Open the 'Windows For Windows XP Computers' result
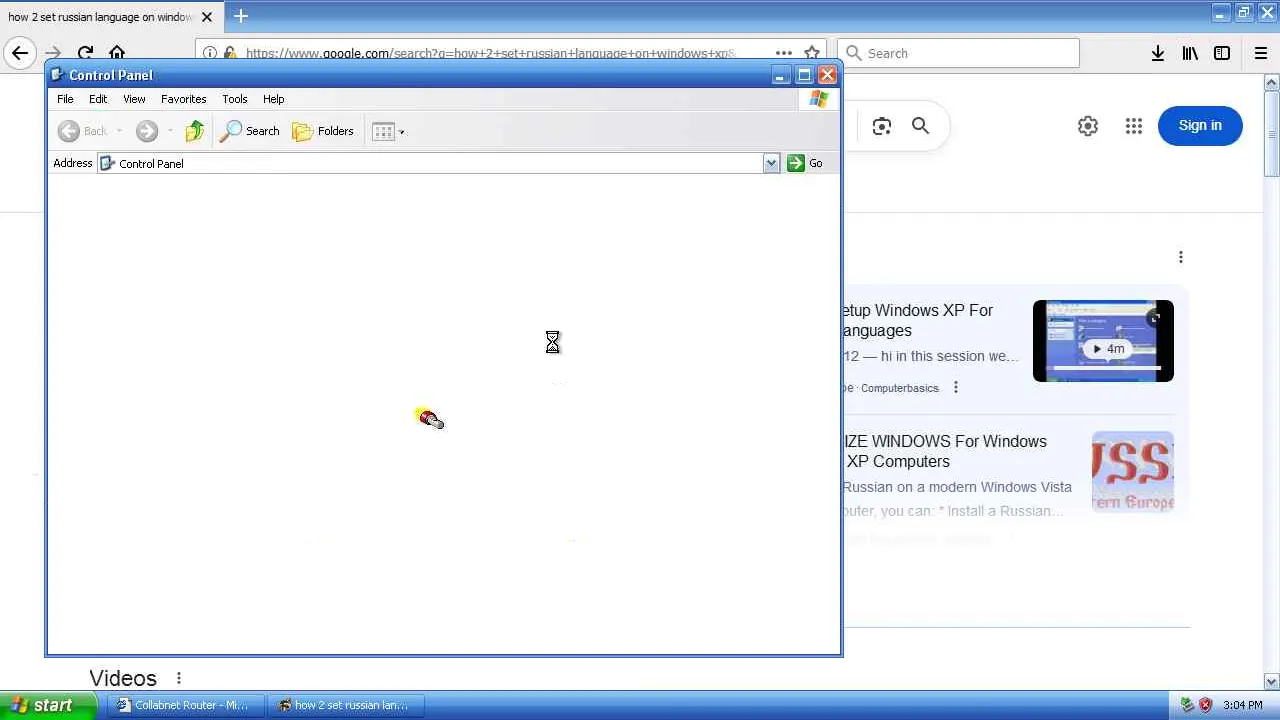1280x720 pixels. 945,451
